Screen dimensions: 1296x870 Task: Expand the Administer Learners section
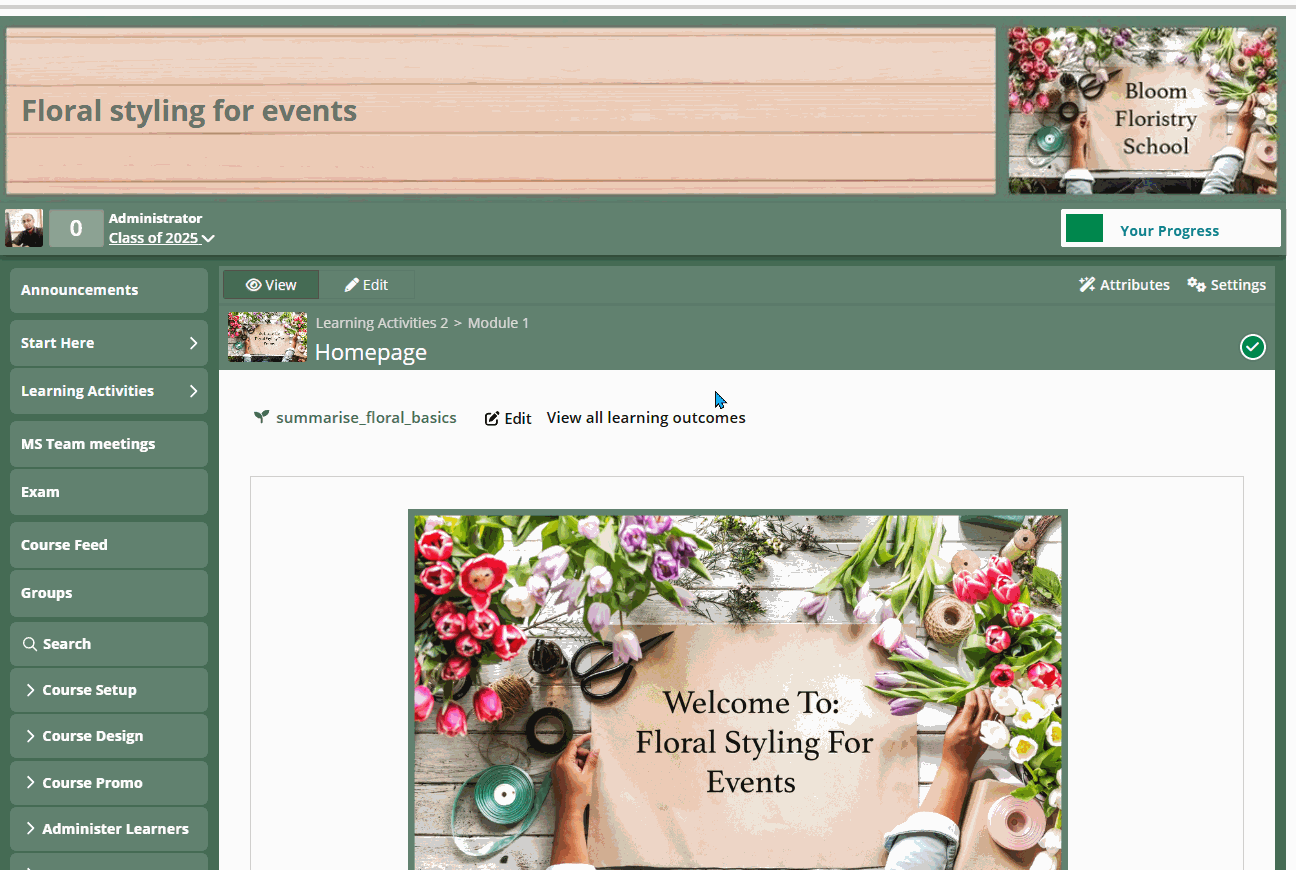(109, 829)
